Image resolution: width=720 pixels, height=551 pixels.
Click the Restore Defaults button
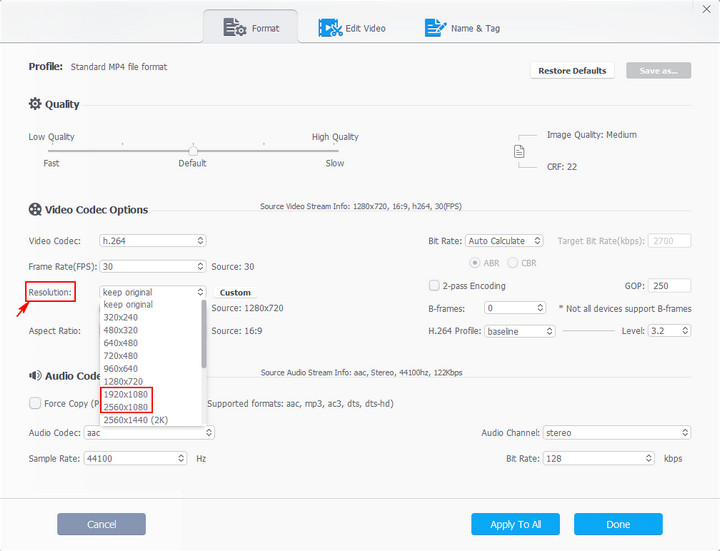click(572, 71)
